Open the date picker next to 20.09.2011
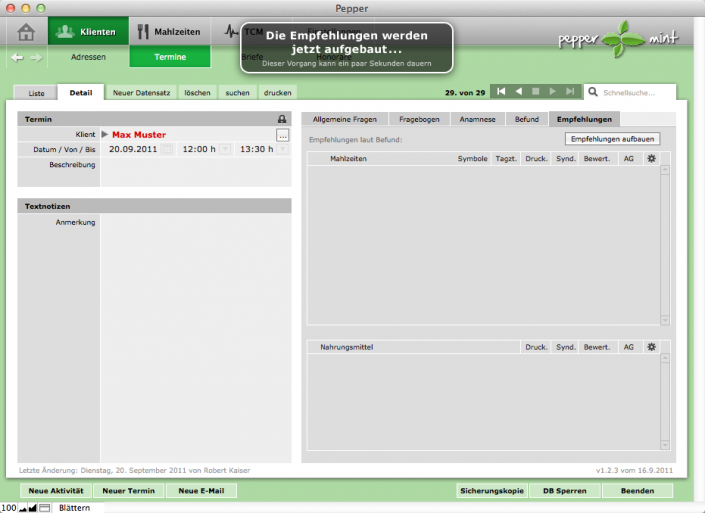Image resolution: width=705 pixels, height=513 pixels. 167,149
